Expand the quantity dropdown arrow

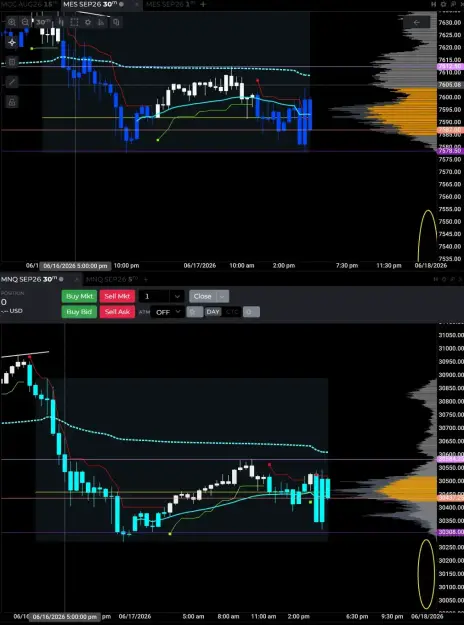coord(177,296)
